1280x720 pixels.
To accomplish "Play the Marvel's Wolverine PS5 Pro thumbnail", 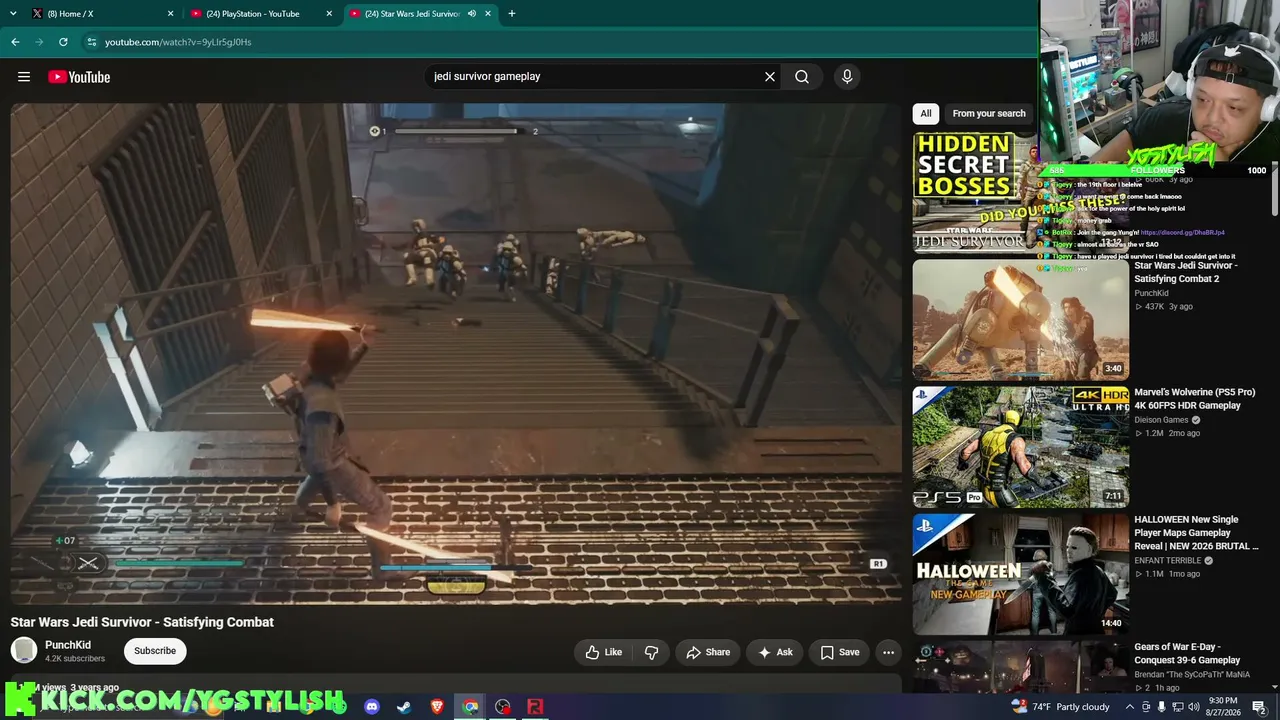I will tap(1021, 447).
